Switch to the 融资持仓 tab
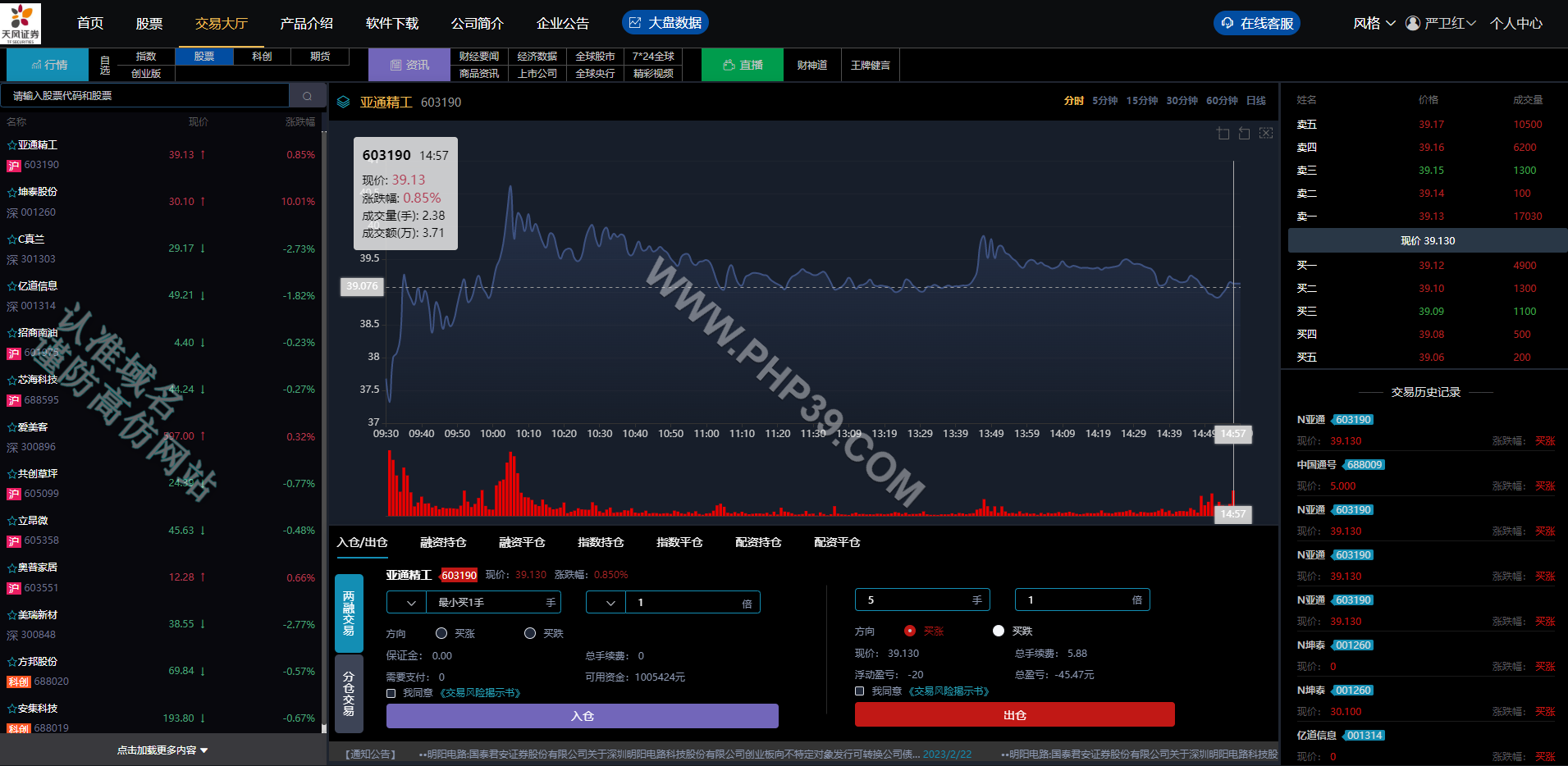The width and height of the screenshot is (1568, 766). pyautogui.click(x=443, y=542)
